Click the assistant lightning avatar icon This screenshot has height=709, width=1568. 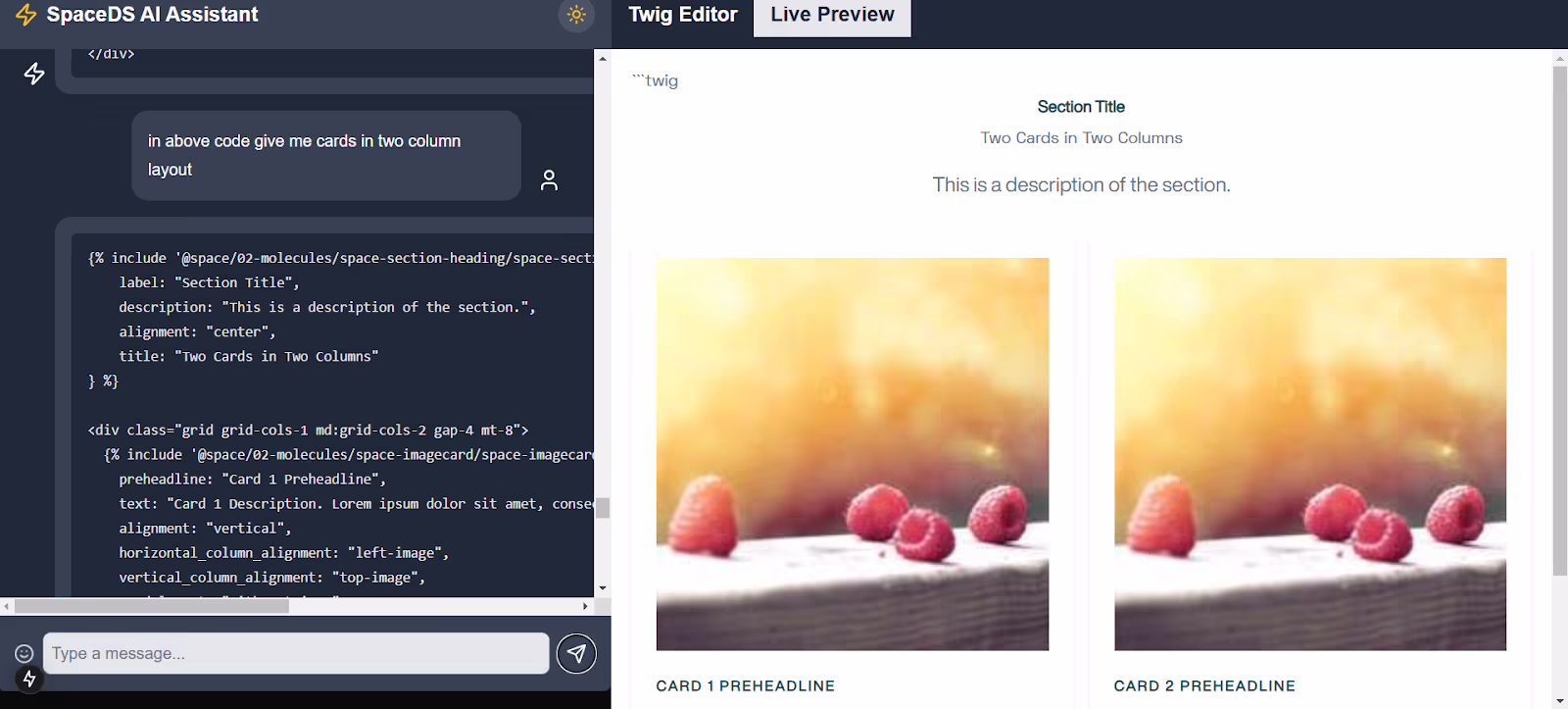34,74
